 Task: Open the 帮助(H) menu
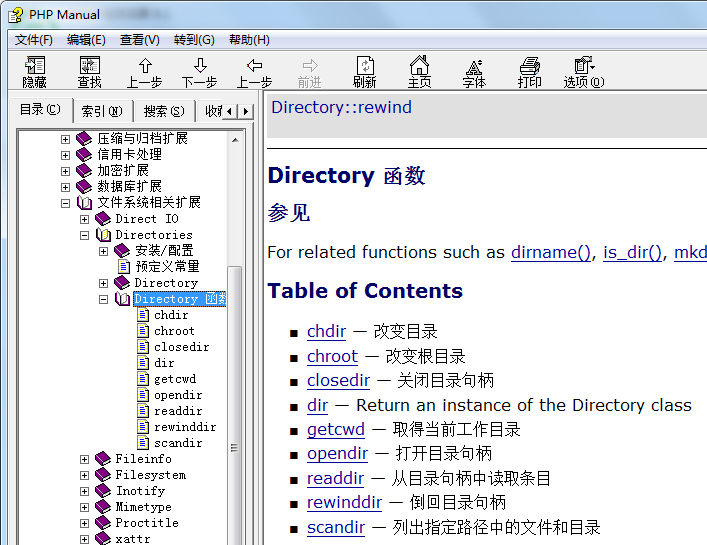(x=249, y=40)
